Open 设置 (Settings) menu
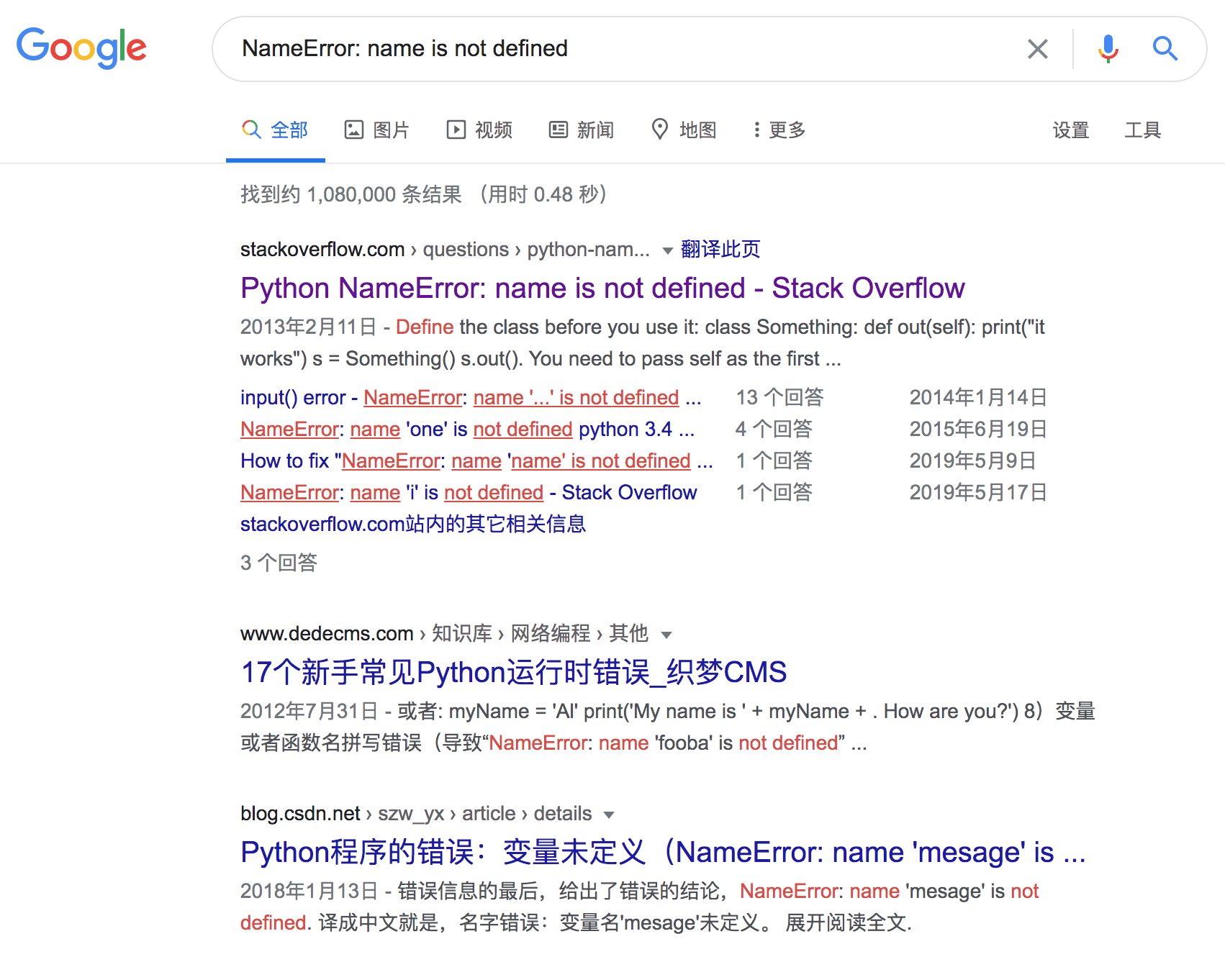Image resolution: width=1225 pixels, height=980 pixels. (1070, 130)
